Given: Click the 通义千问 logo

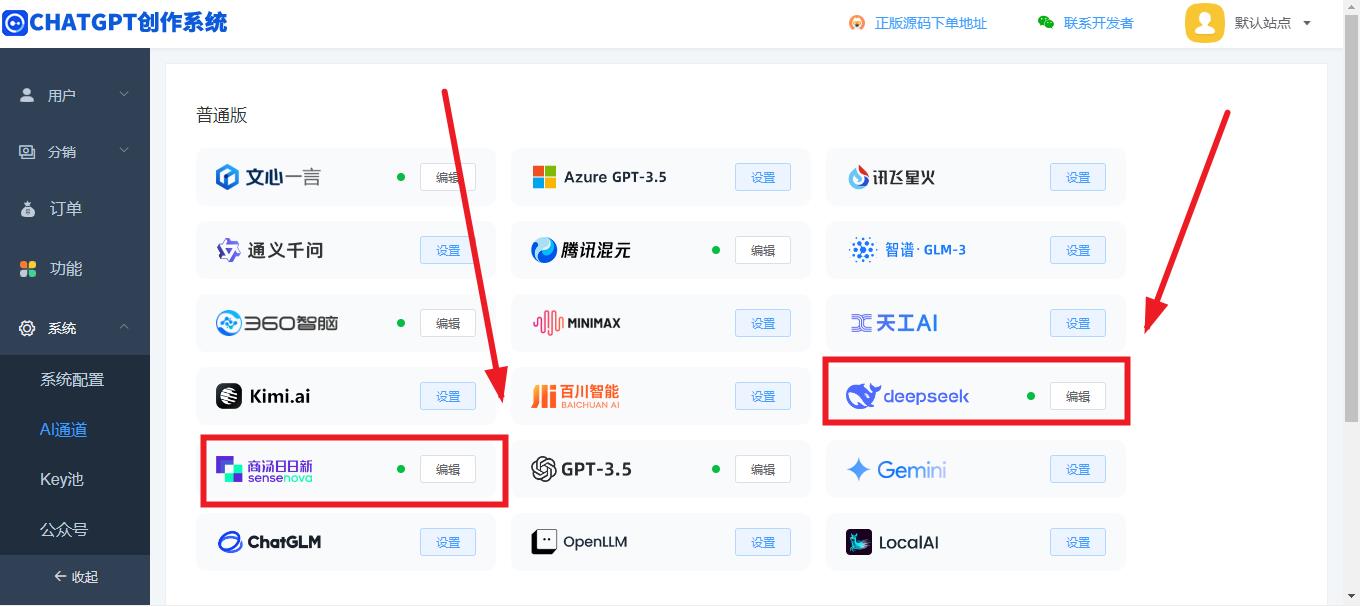Looking at the screenshot, I should (270, 250).
